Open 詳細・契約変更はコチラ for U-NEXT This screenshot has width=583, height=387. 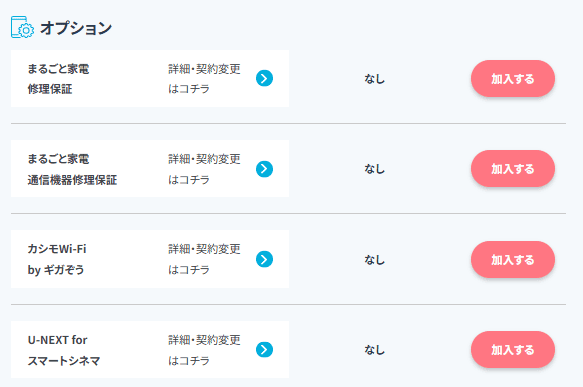click(204, 350)
